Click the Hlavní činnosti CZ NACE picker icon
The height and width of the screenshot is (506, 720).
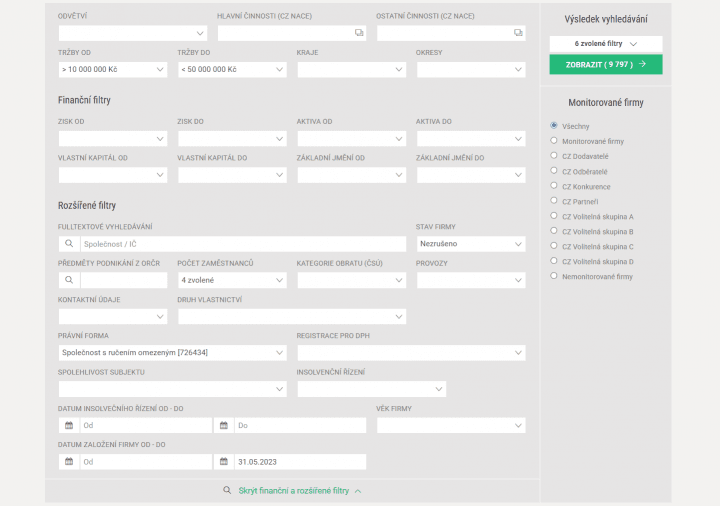(359, 33)
